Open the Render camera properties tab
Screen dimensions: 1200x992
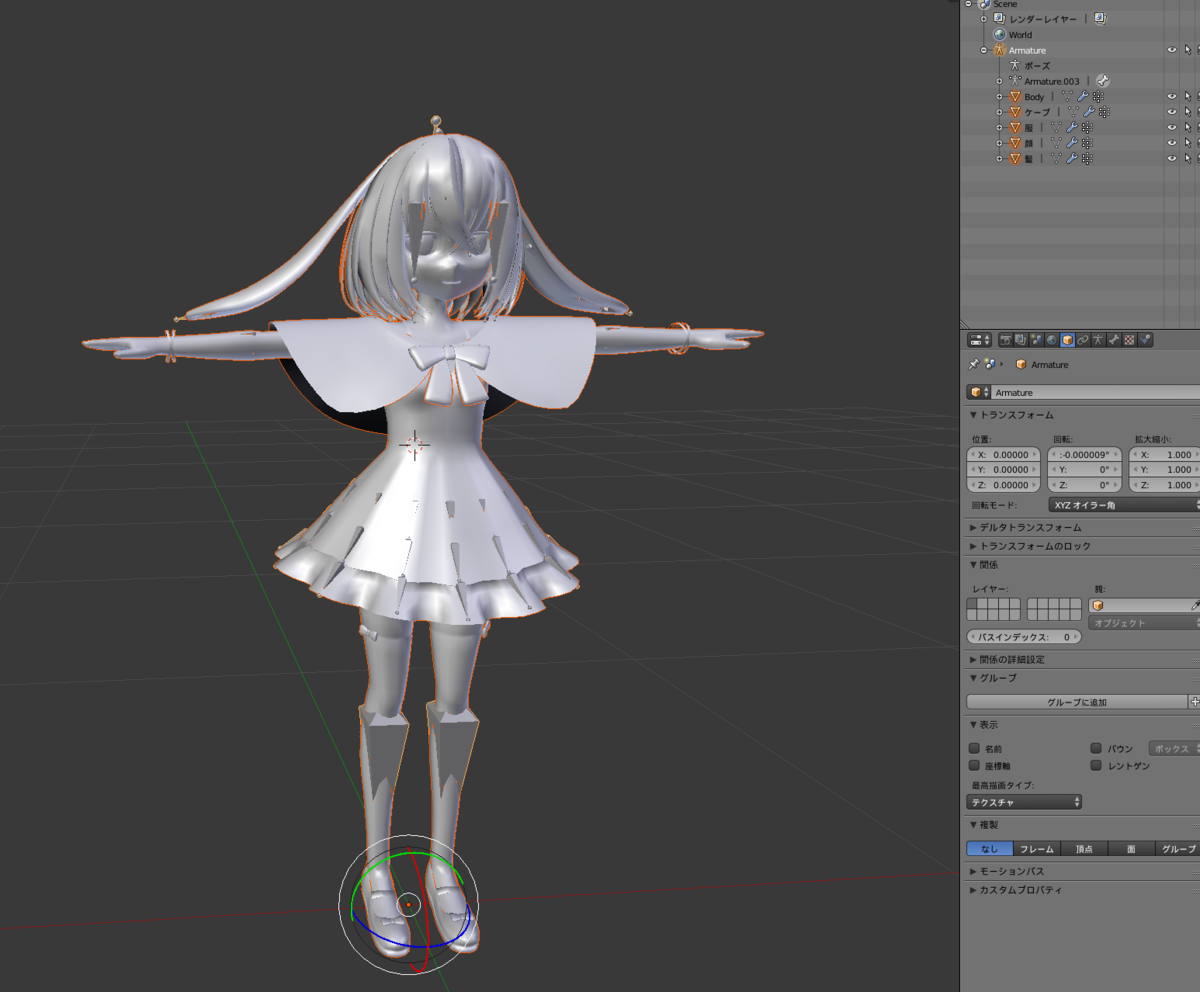pos(1006,340)
